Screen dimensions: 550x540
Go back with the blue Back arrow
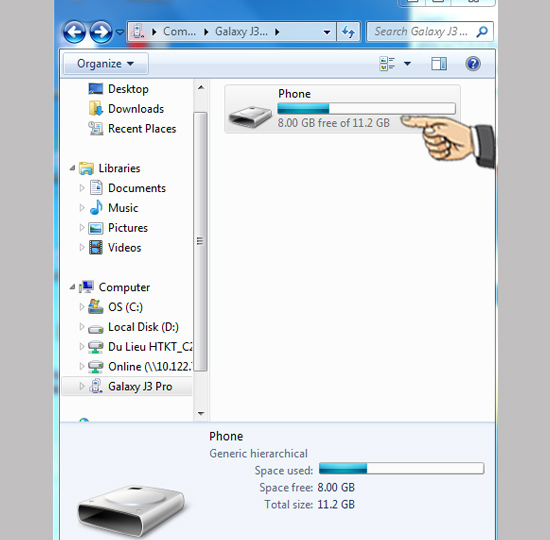[74, 32]
